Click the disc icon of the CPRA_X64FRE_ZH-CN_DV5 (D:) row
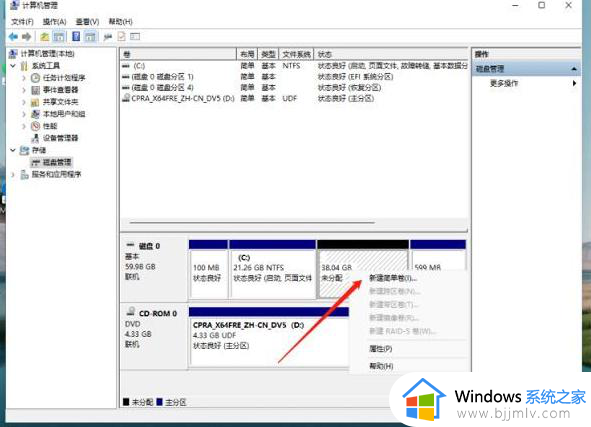 coord(126,98)
